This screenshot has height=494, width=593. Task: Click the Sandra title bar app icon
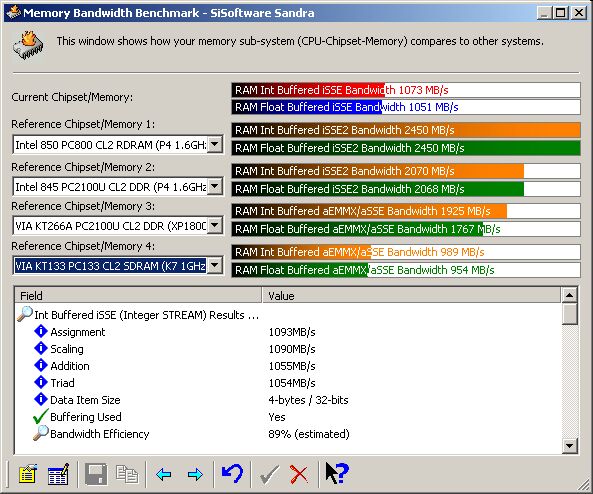[13, 12]
